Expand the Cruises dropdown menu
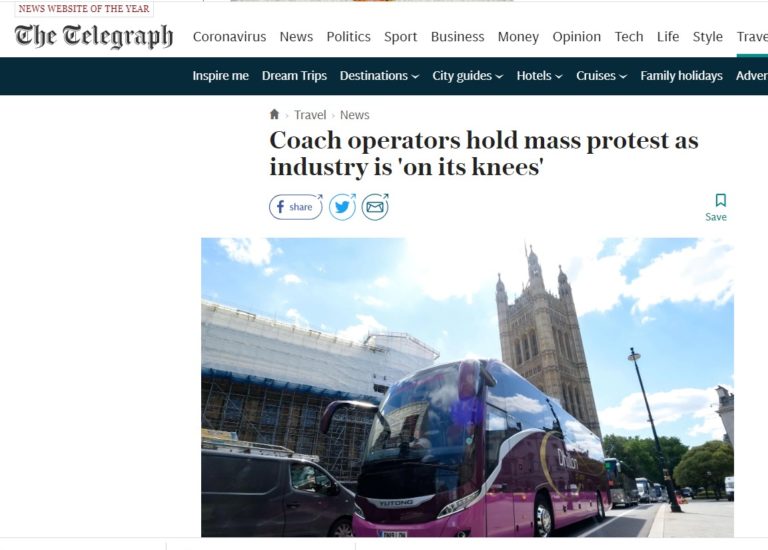This screenshot has width=768, height=550. 601,76
